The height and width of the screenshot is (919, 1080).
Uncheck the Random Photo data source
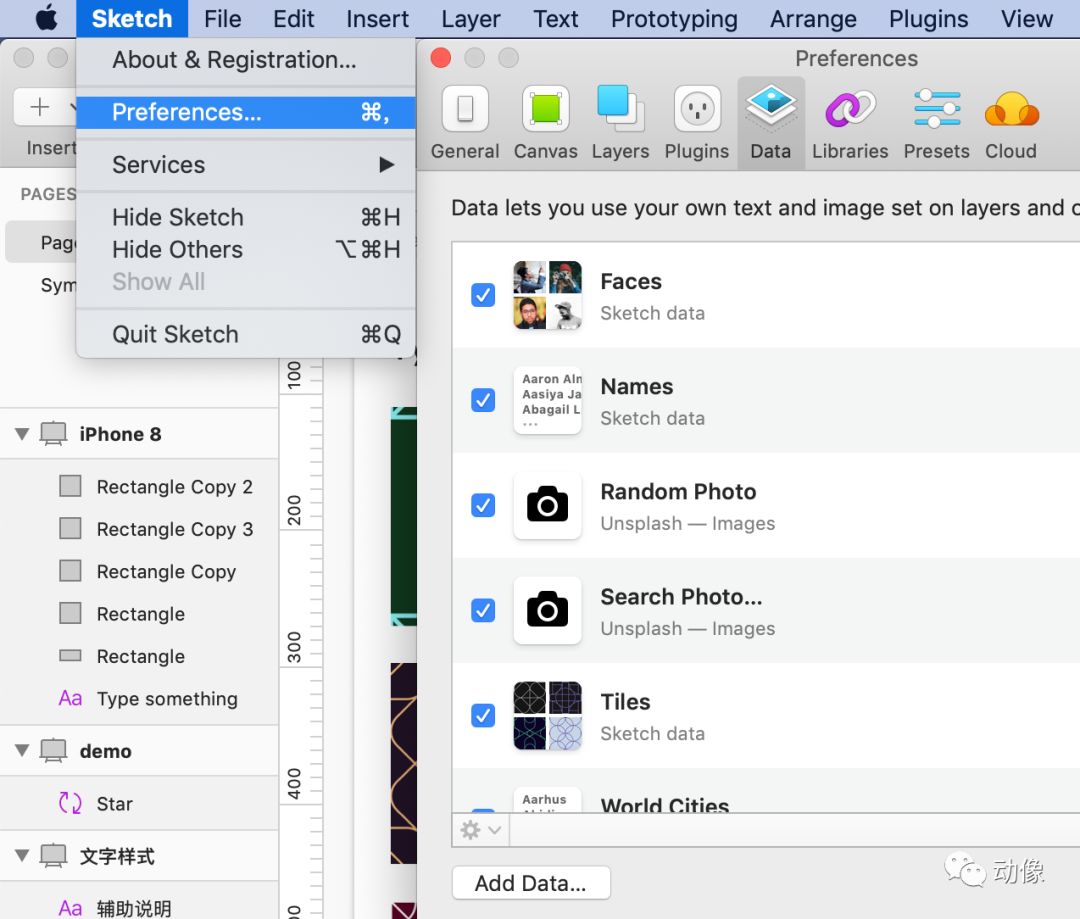pyautogui.click(x=483, y=505)
